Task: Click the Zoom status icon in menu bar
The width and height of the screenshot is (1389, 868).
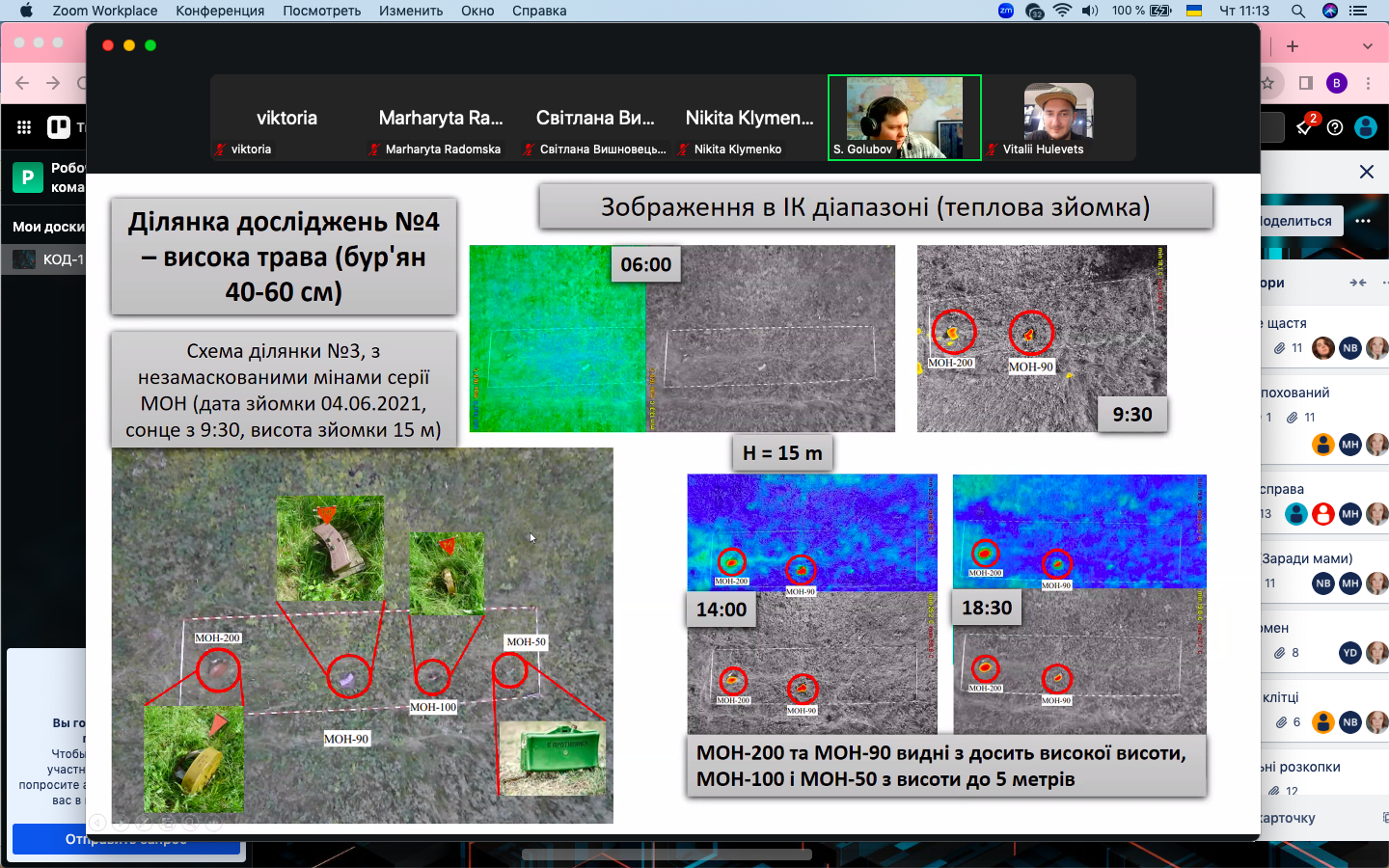Action: click(x=1006, y=11)
